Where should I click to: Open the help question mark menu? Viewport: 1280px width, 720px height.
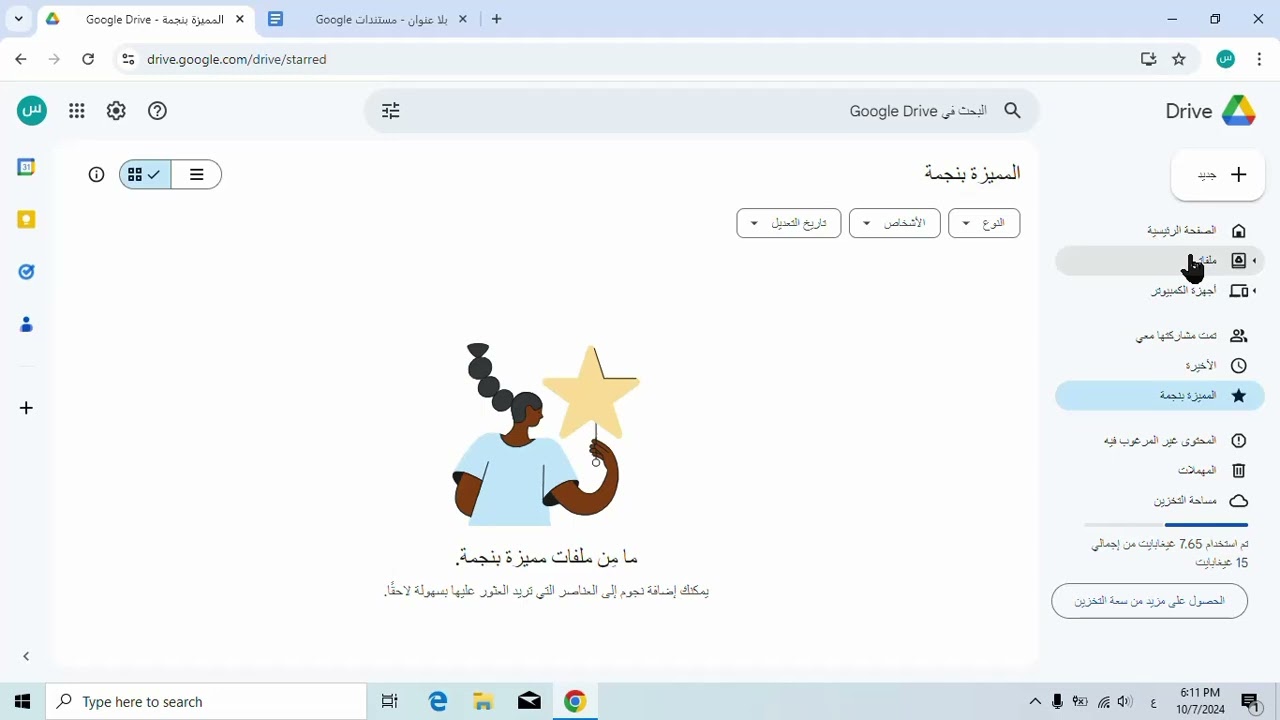157,111
